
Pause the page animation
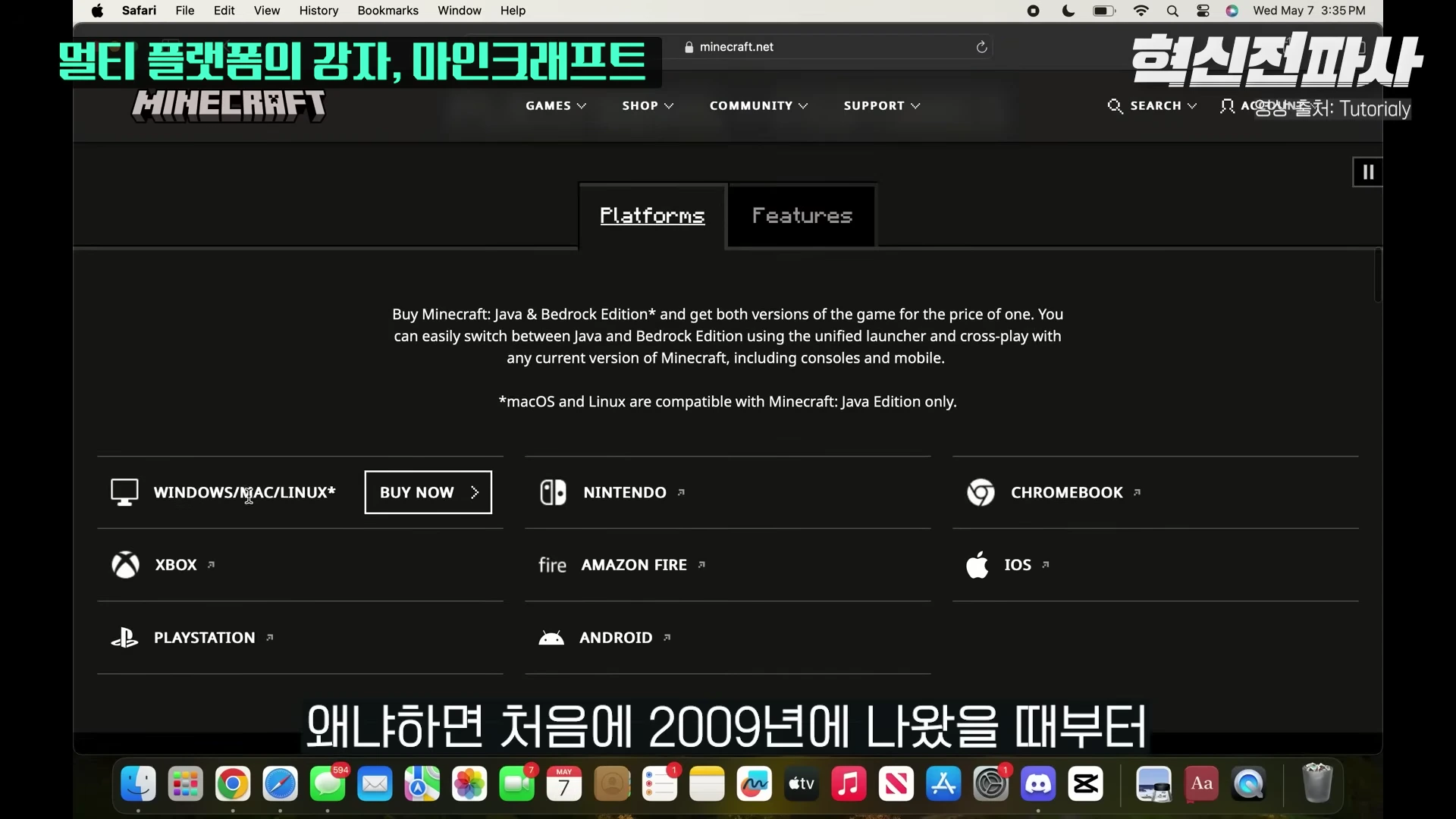(1368, 172)
